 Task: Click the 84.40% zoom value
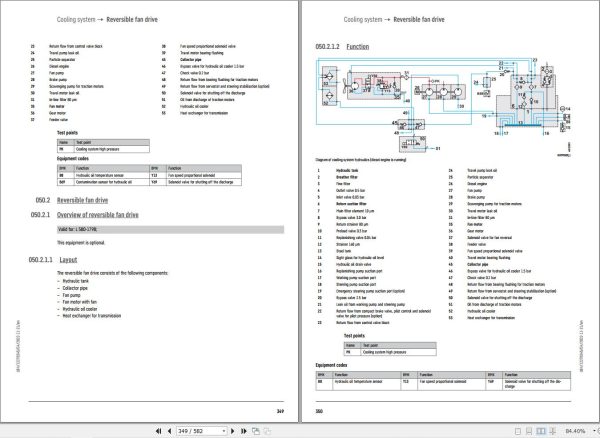[x=575, y=431]
